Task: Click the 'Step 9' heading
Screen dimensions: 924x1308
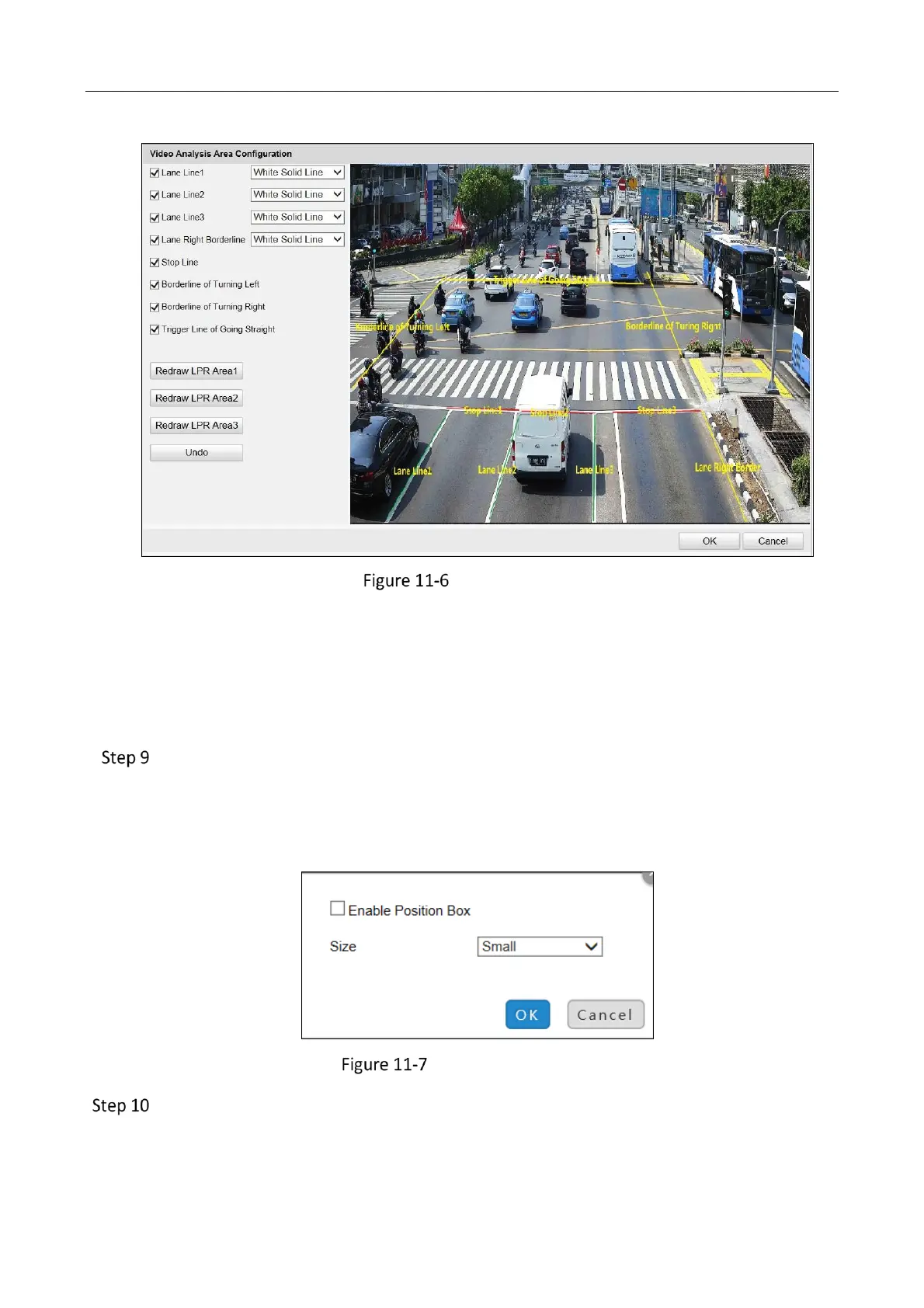Action: (x=125, y=758)
